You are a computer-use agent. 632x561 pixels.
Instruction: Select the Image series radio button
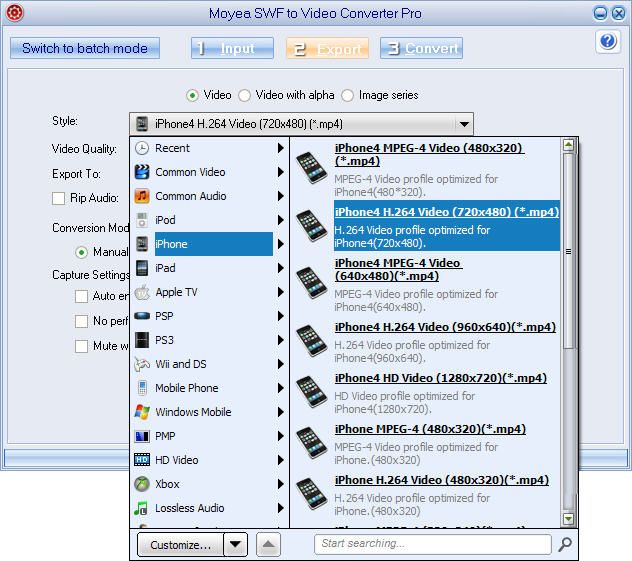[x=347, y=96]
